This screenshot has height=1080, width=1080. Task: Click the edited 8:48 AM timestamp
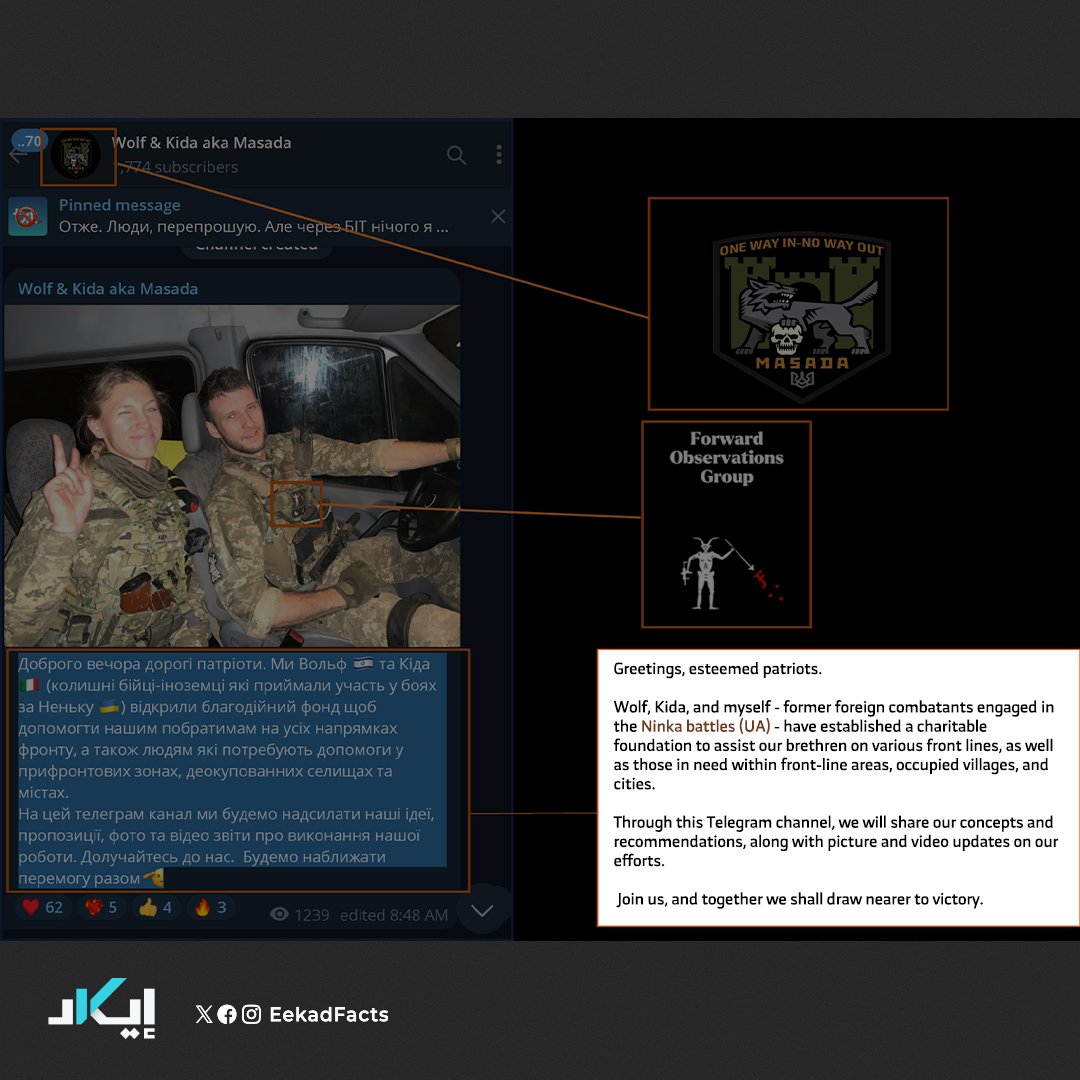pos(394,915)
